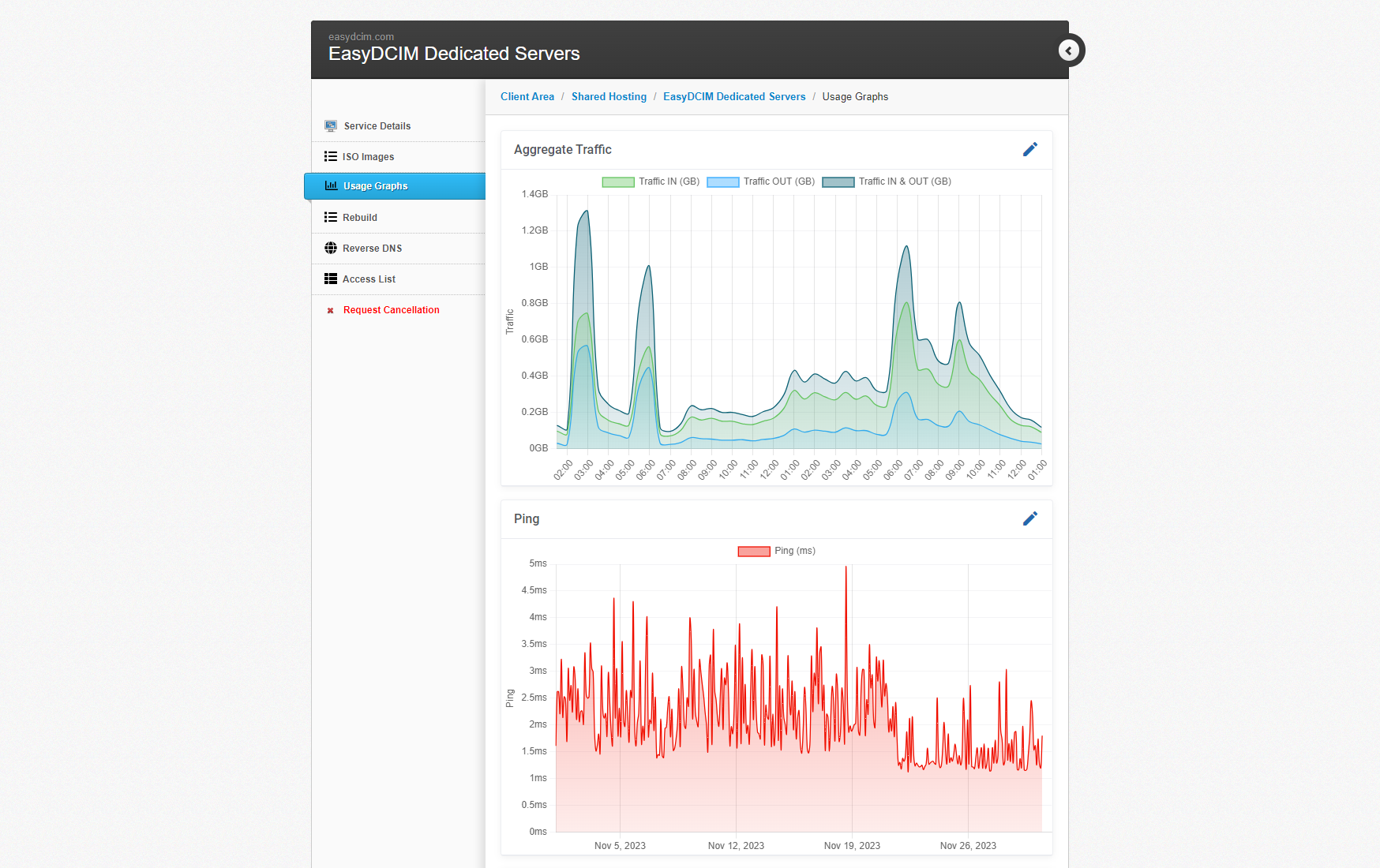Click the 5ms ping axis label
Viewport: 1380px width, 868px height.
click(x=538, y=563)
